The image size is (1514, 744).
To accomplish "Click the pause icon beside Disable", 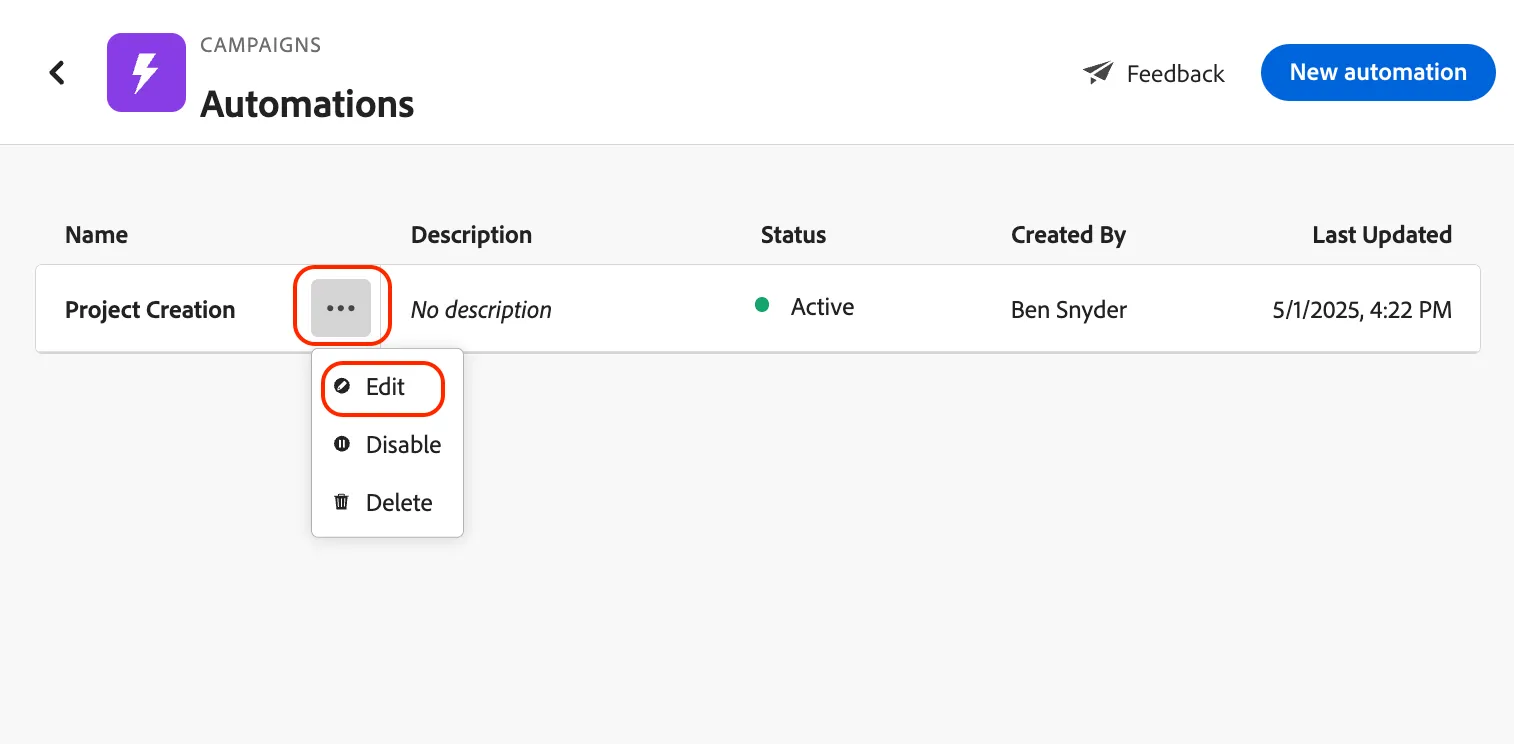I will pyautogui.click(x=342, y=444).
